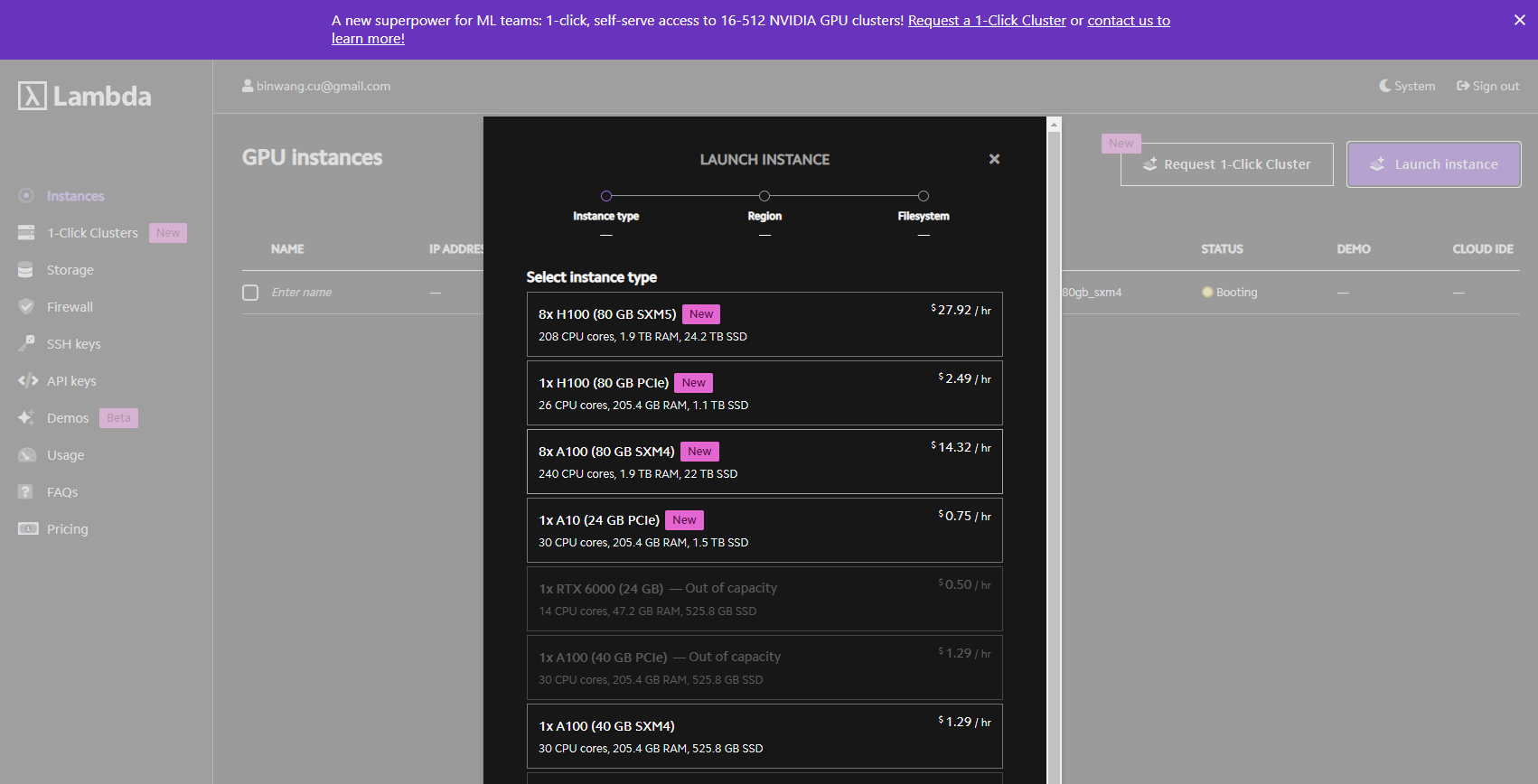Click the Request 1-Click Cluster button
Image resolution: width=1538 pixels, height=784 pixels.
point(1226,164)
